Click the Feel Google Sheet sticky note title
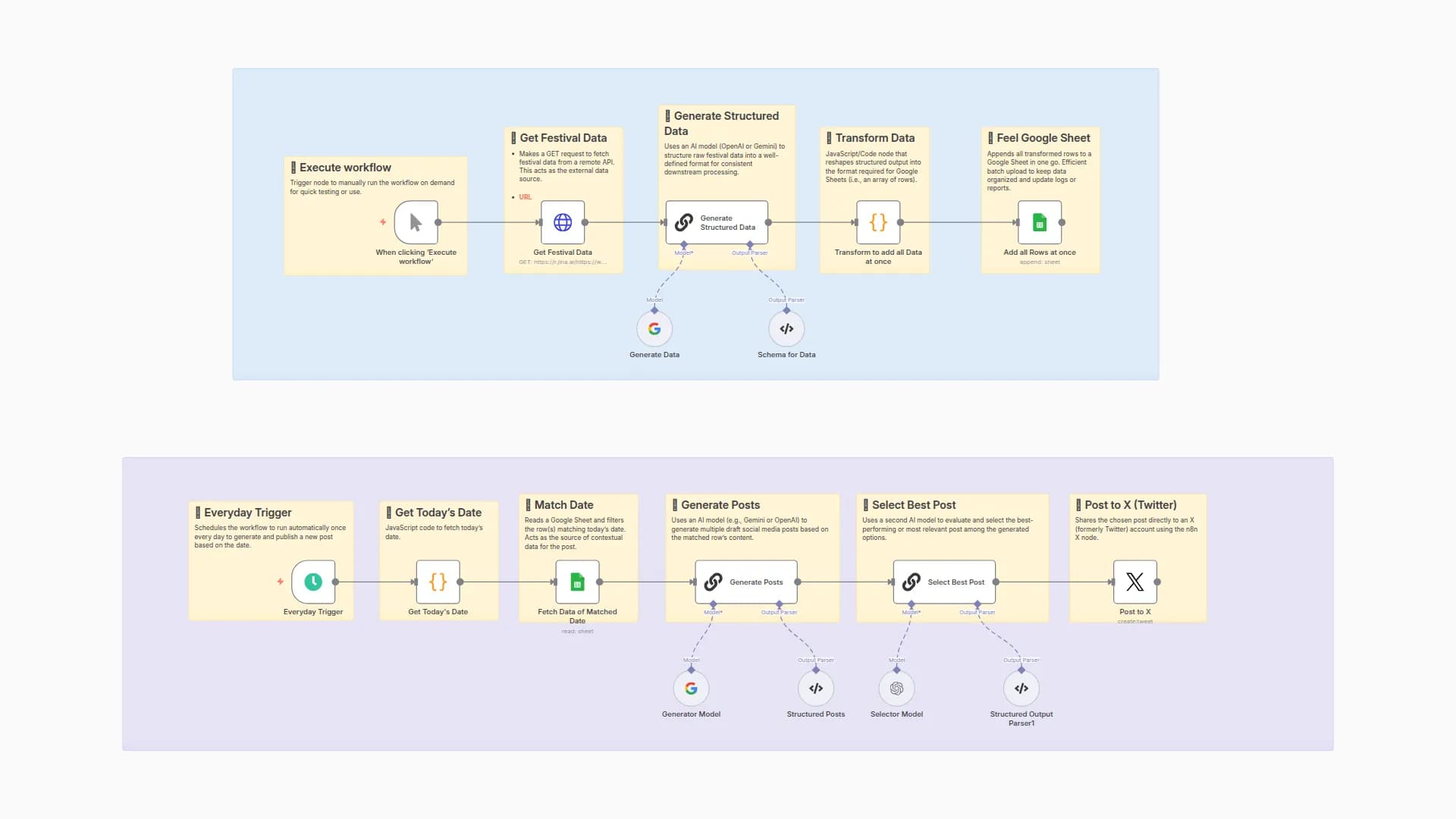1456x819 pixels. click(1043, 138)
